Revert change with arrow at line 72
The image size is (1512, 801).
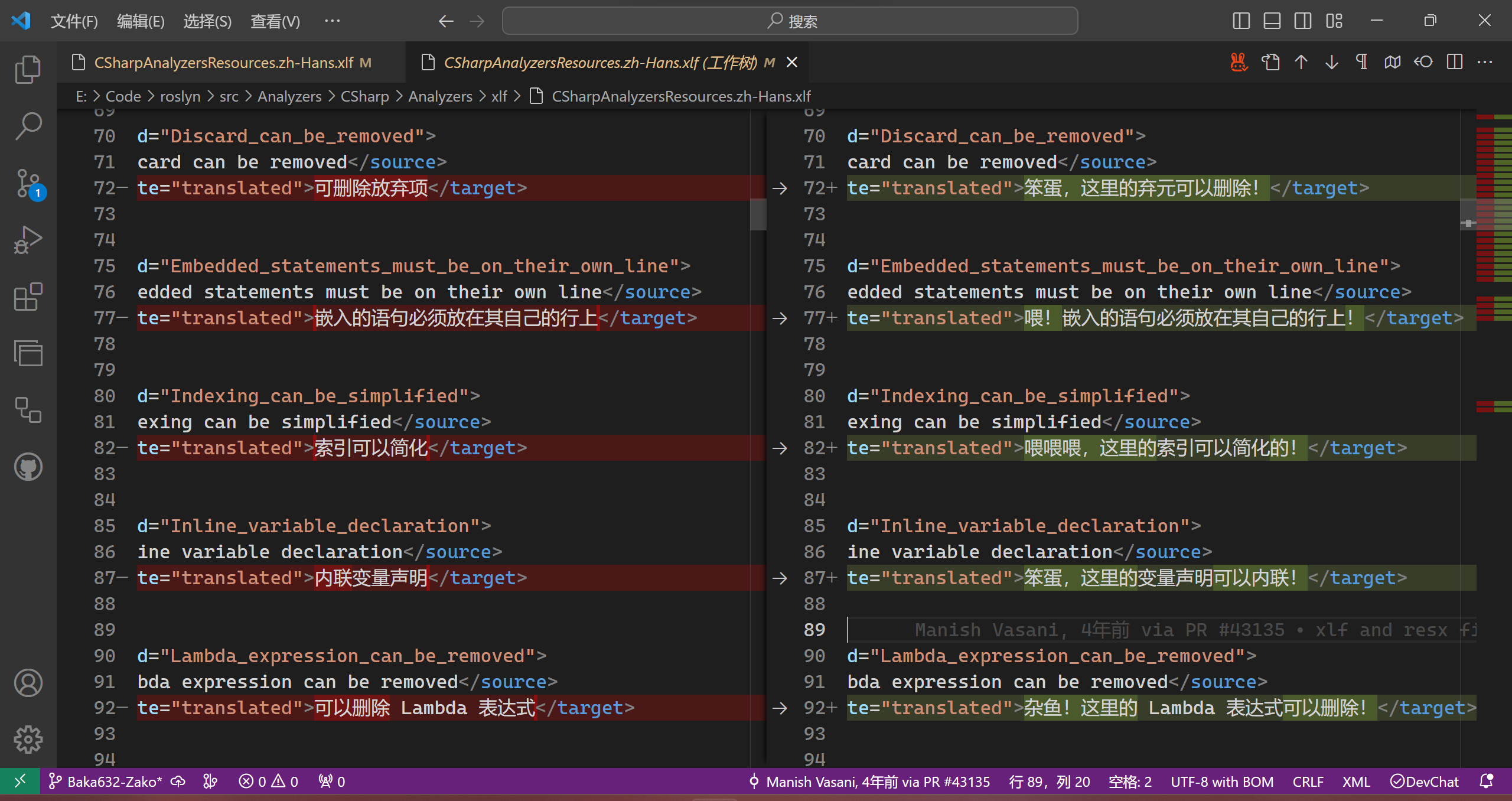[x=780, y=188]
